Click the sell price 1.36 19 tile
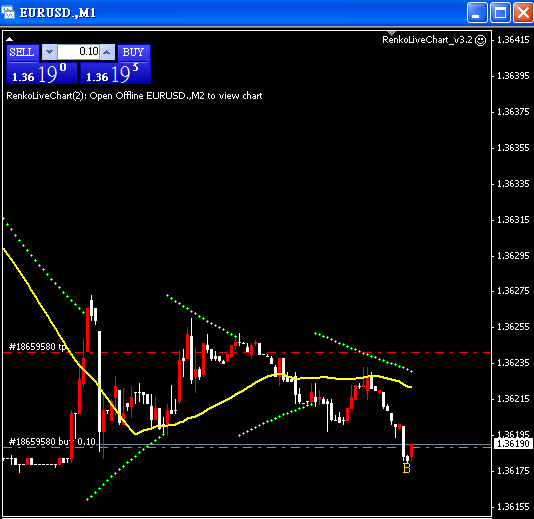 tap(42, 74)
